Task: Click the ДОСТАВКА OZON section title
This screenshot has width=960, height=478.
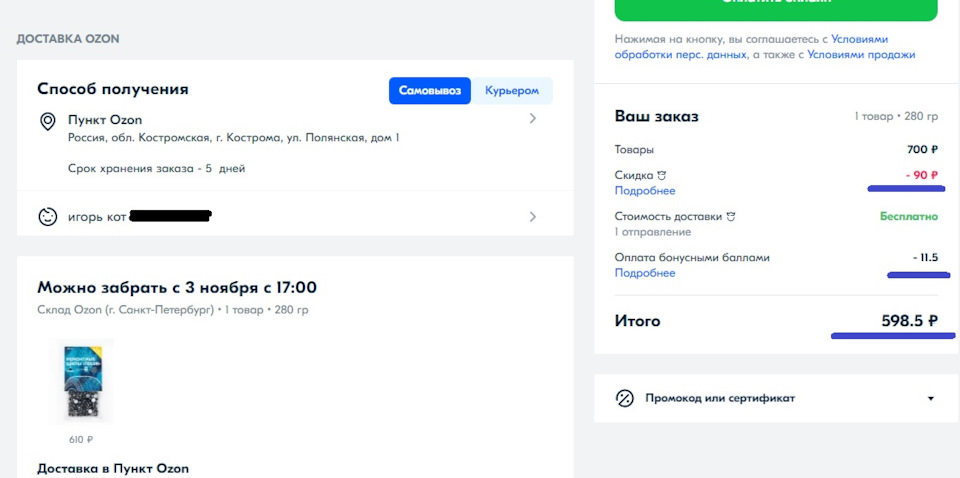Action: click(x=67, y=39)
